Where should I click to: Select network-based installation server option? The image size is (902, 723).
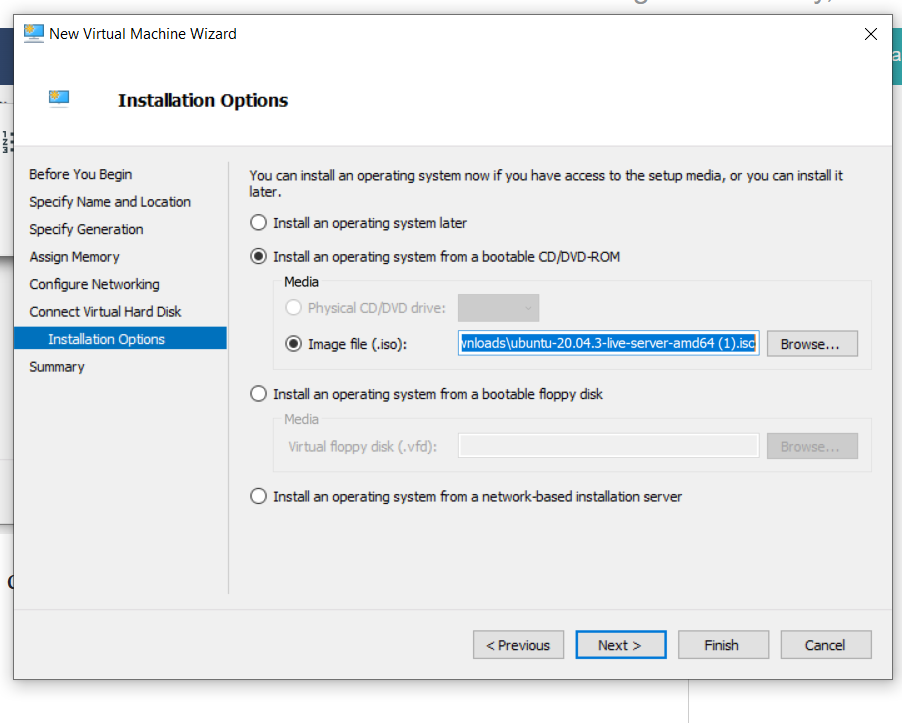[x=259, y=496]
